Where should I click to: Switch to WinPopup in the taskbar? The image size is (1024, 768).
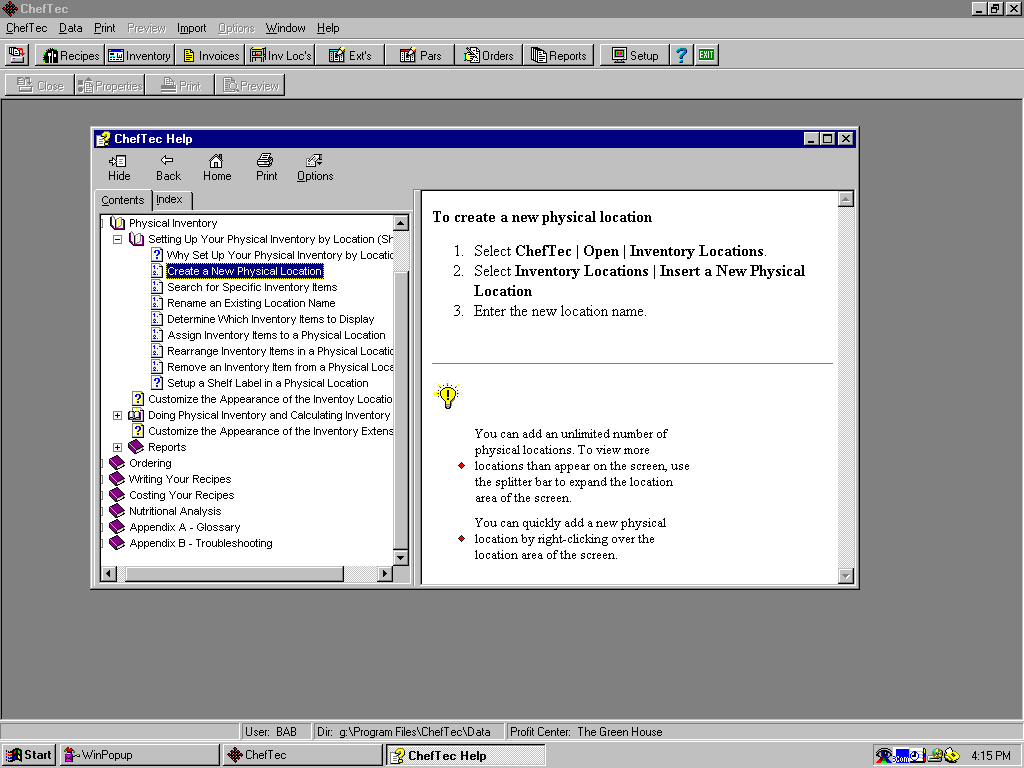click(x=140, y=755)
